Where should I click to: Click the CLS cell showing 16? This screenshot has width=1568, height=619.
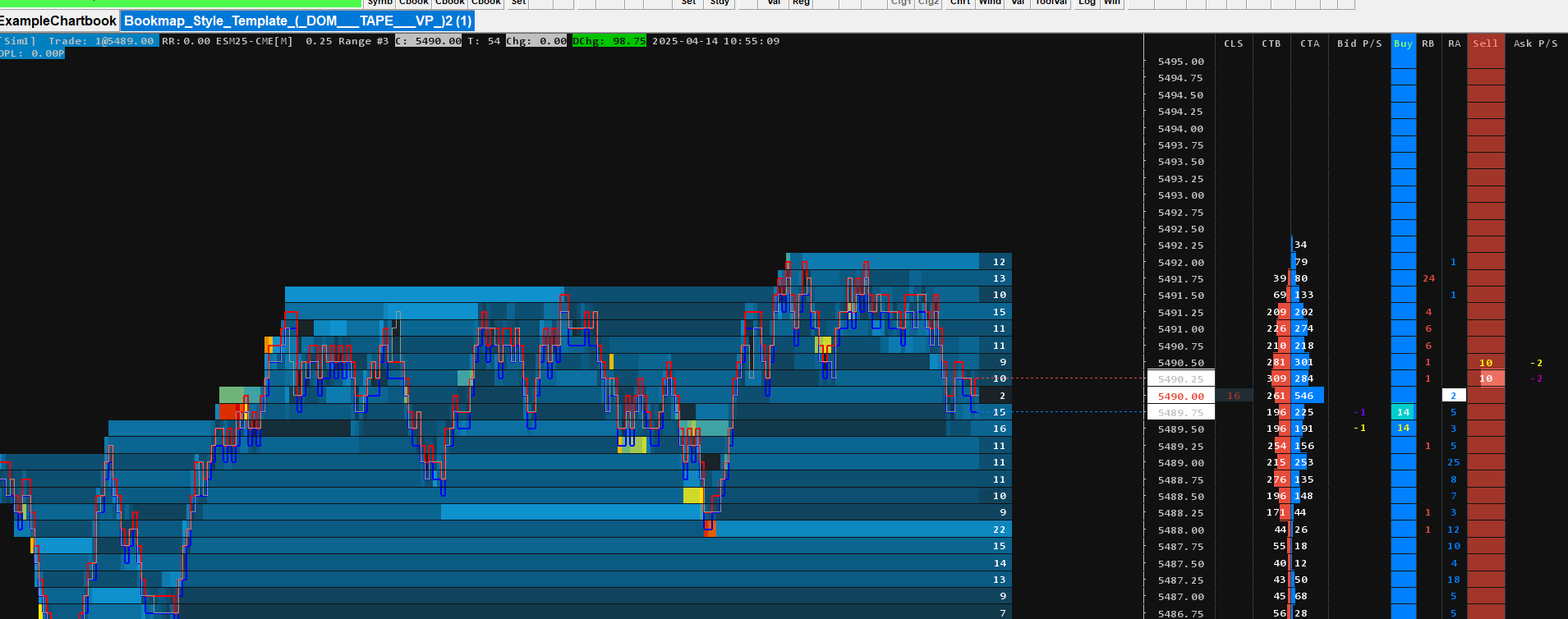[x=1234, y=396]
